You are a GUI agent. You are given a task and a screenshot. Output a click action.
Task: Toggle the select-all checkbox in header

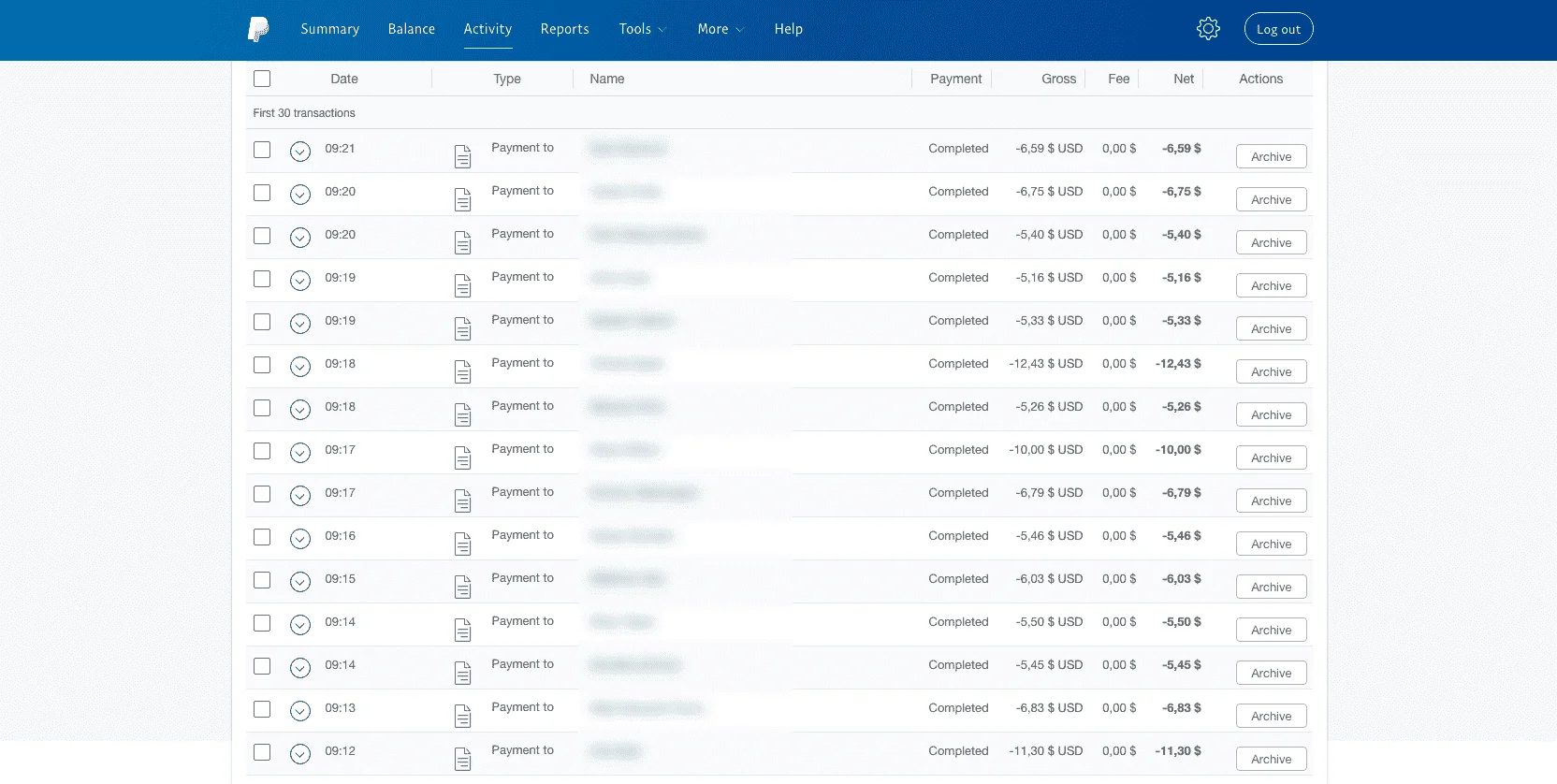[x=262, y=79]
